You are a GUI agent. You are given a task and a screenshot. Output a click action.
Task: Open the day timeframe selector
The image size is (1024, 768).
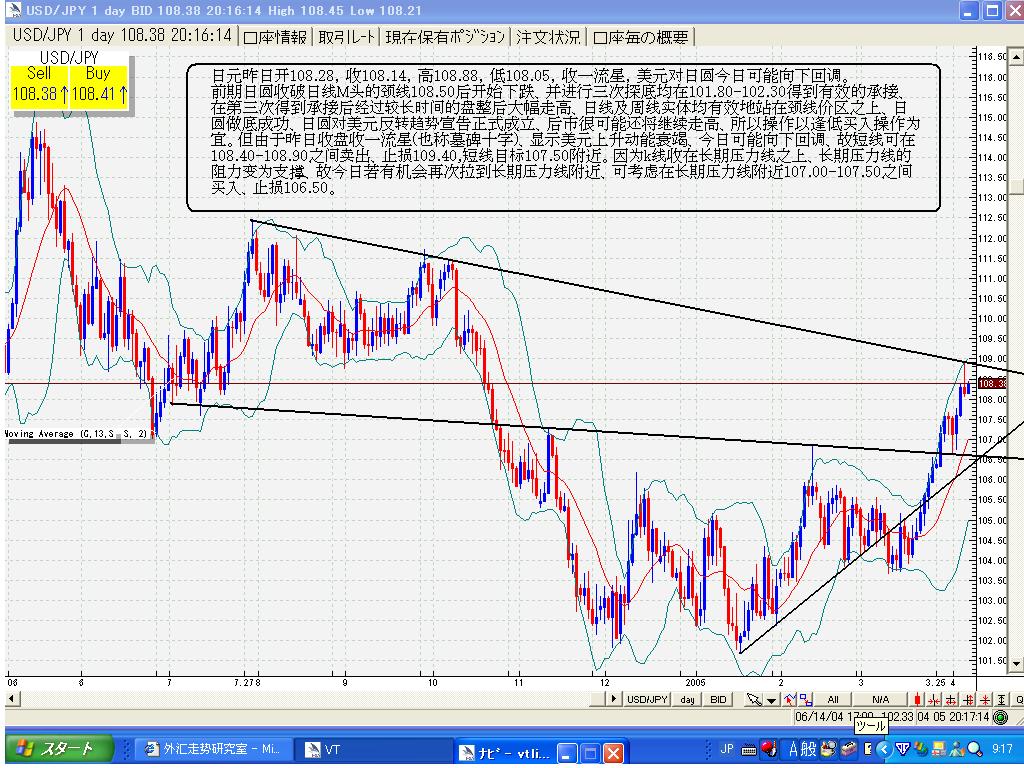pyautogui.click(x=687, y=699)
